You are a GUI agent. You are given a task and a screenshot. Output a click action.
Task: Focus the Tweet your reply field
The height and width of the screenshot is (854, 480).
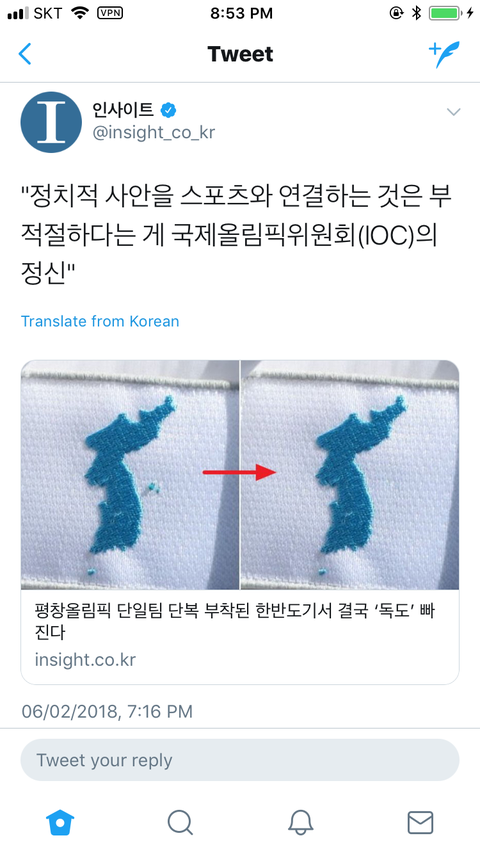[240, 760]
